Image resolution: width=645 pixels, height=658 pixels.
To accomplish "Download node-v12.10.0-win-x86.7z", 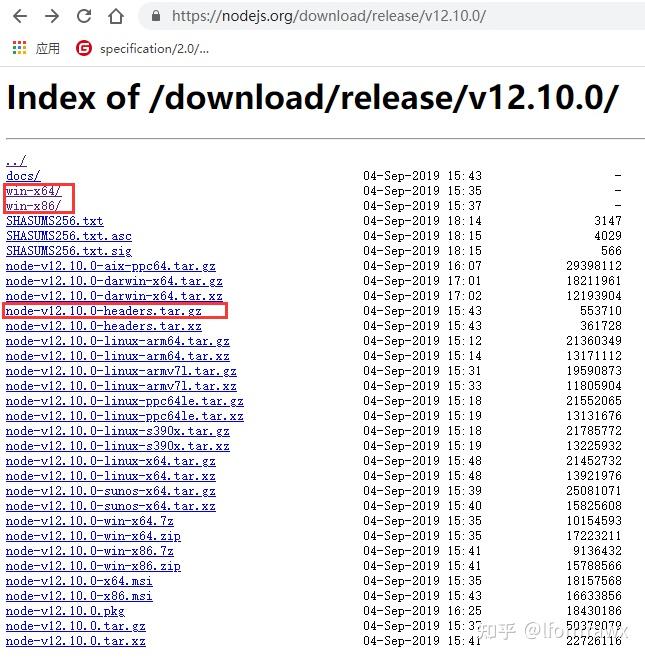I will (x=90, y=551).
